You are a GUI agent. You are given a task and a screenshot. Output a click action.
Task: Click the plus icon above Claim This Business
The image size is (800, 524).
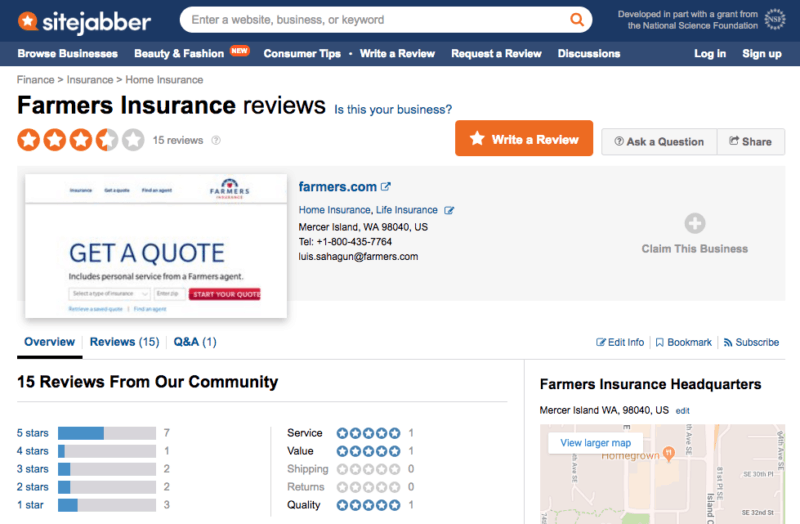click(x=694, y=223)
